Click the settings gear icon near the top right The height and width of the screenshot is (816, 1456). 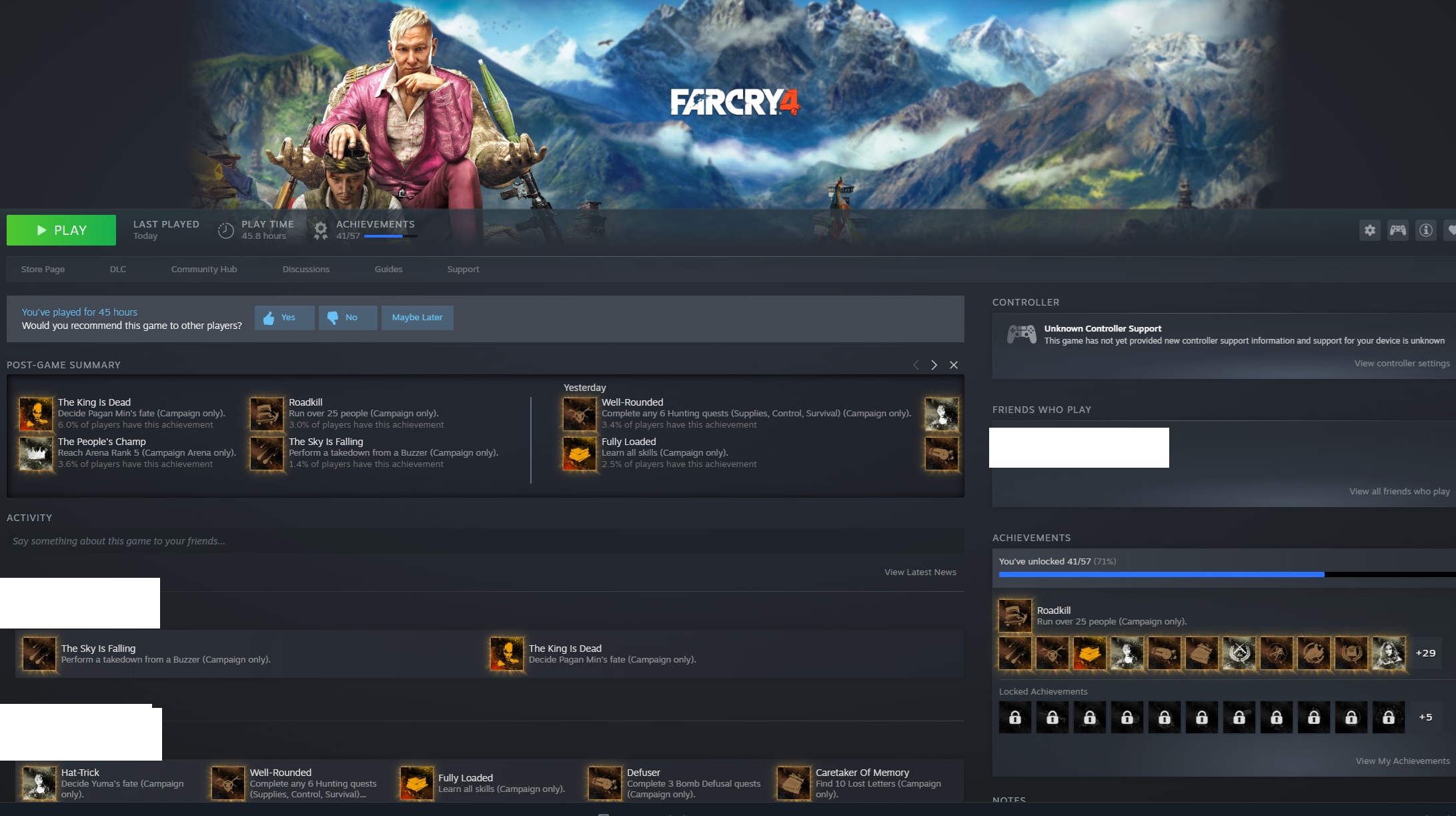coord(1369,230)
